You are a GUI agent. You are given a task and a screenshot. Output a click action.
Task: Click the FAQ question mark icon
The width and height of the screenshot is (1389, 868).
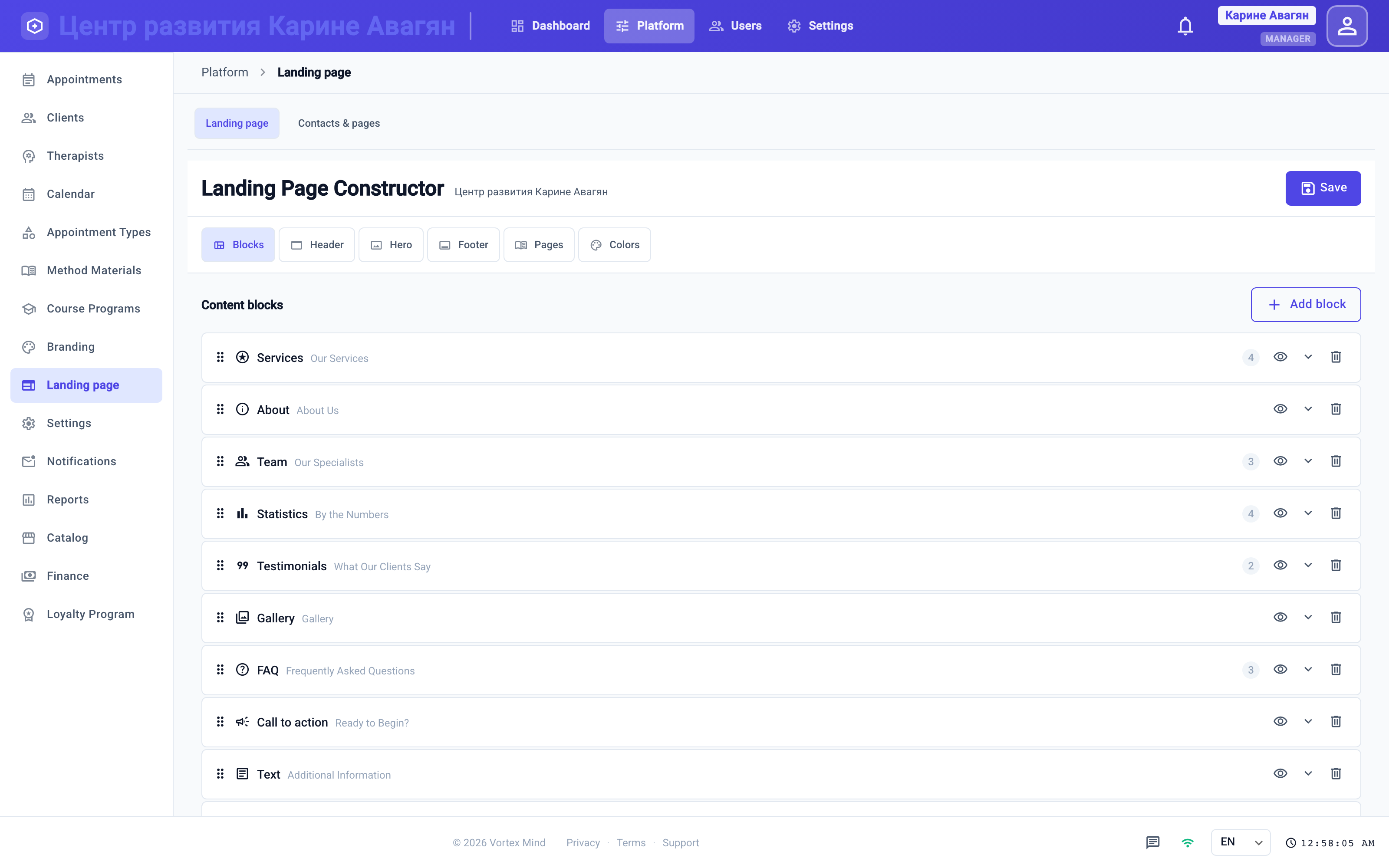click(x=242, y=670)
